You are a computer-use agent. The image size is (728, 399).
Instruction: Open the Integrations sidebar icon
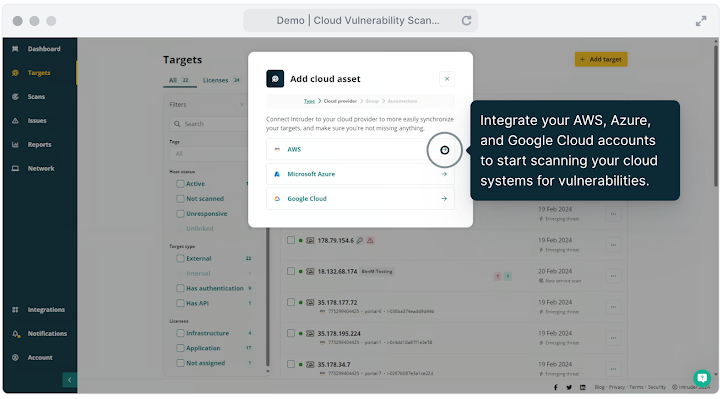click(15, 310)
